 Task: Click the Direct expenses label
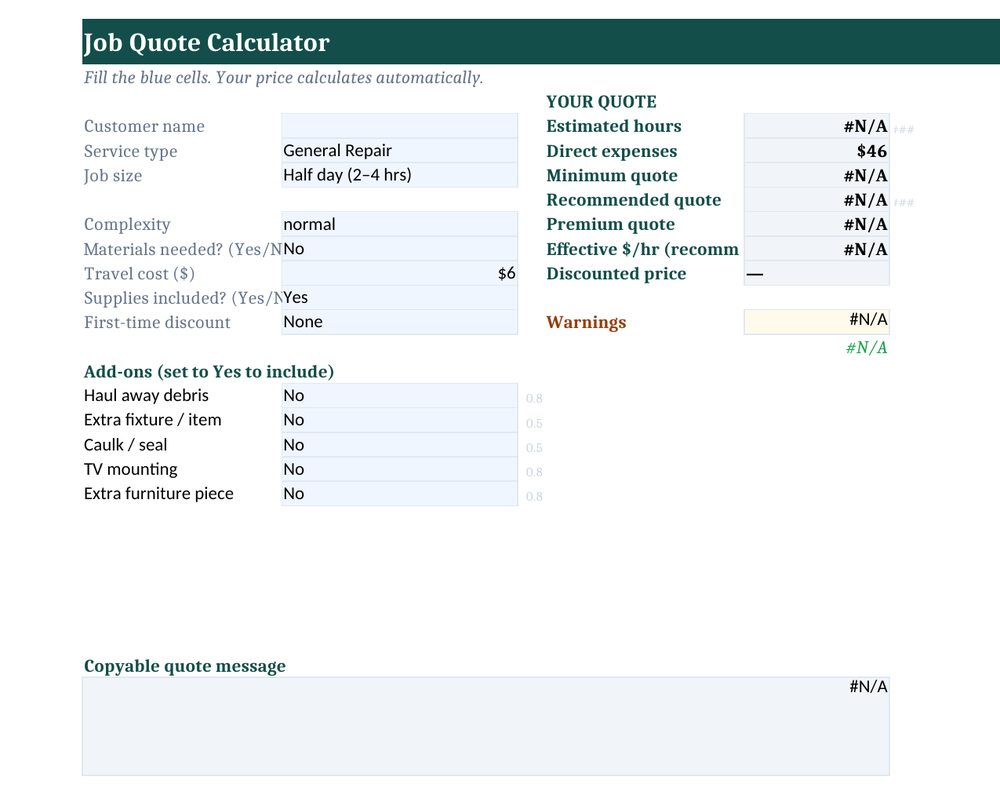tap(612, 151)
